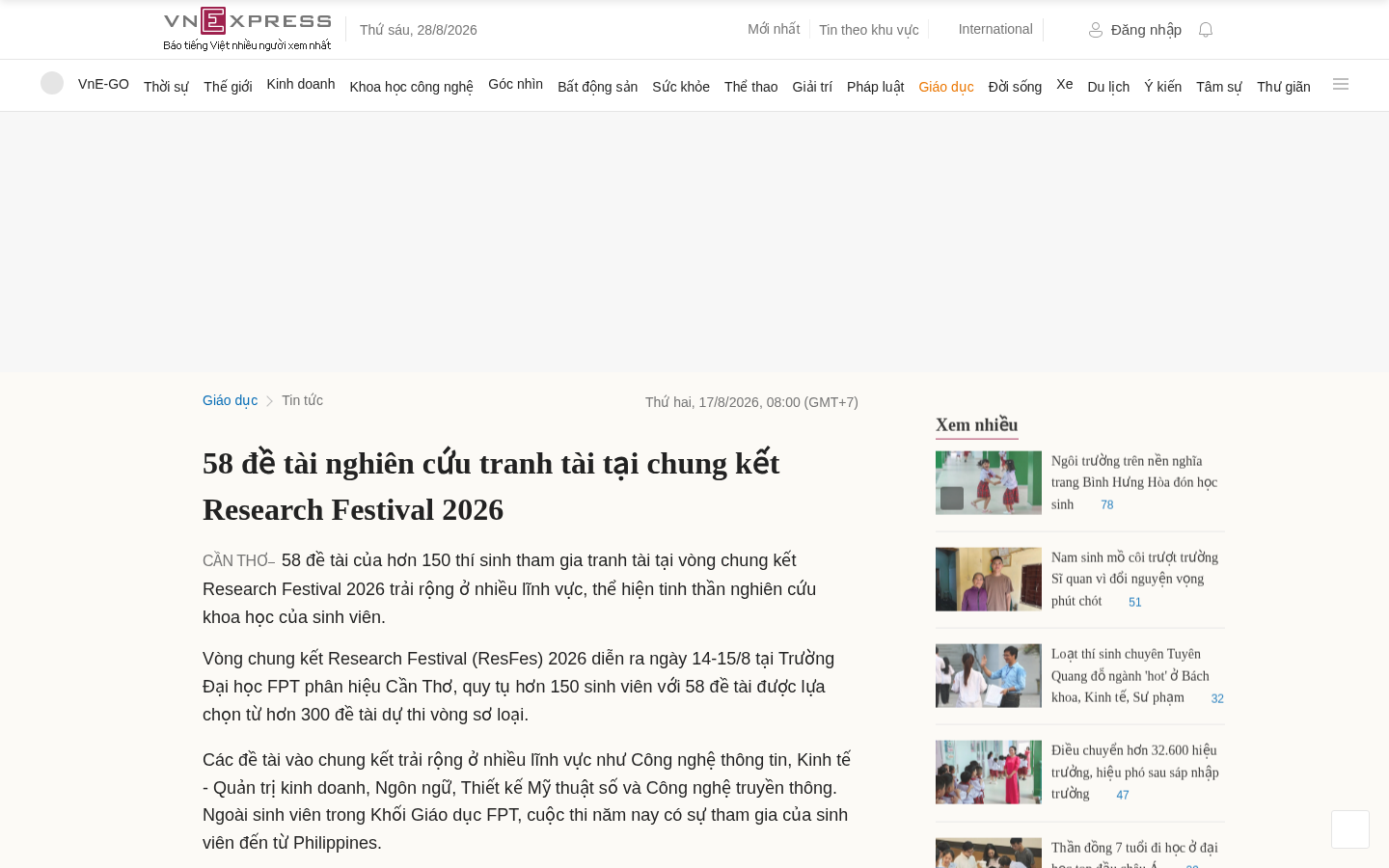Select the Pháp luật section
The width and height of the screenshot is (1389, 868).
875,87
